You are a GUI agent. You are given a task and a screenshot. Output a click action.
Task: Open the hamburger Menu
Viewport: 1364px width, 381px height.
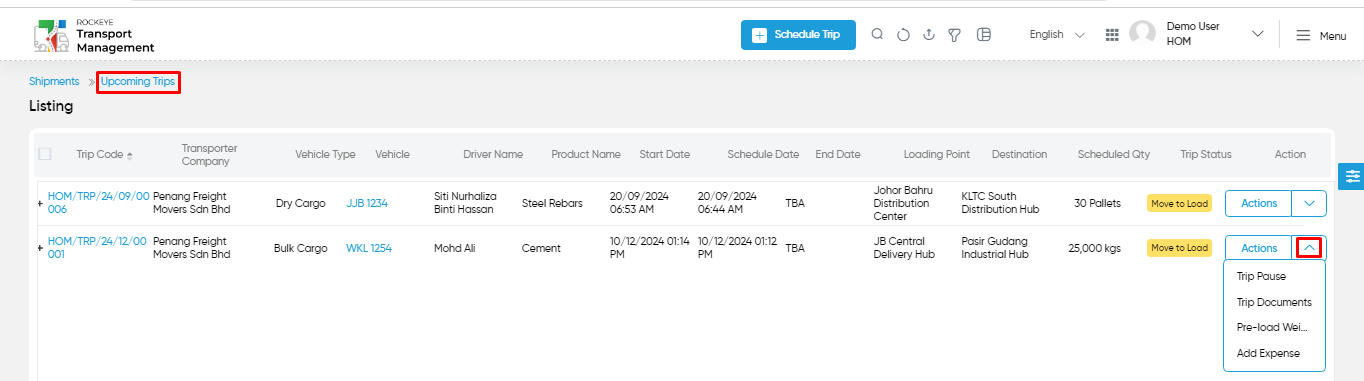[1321, 35]
